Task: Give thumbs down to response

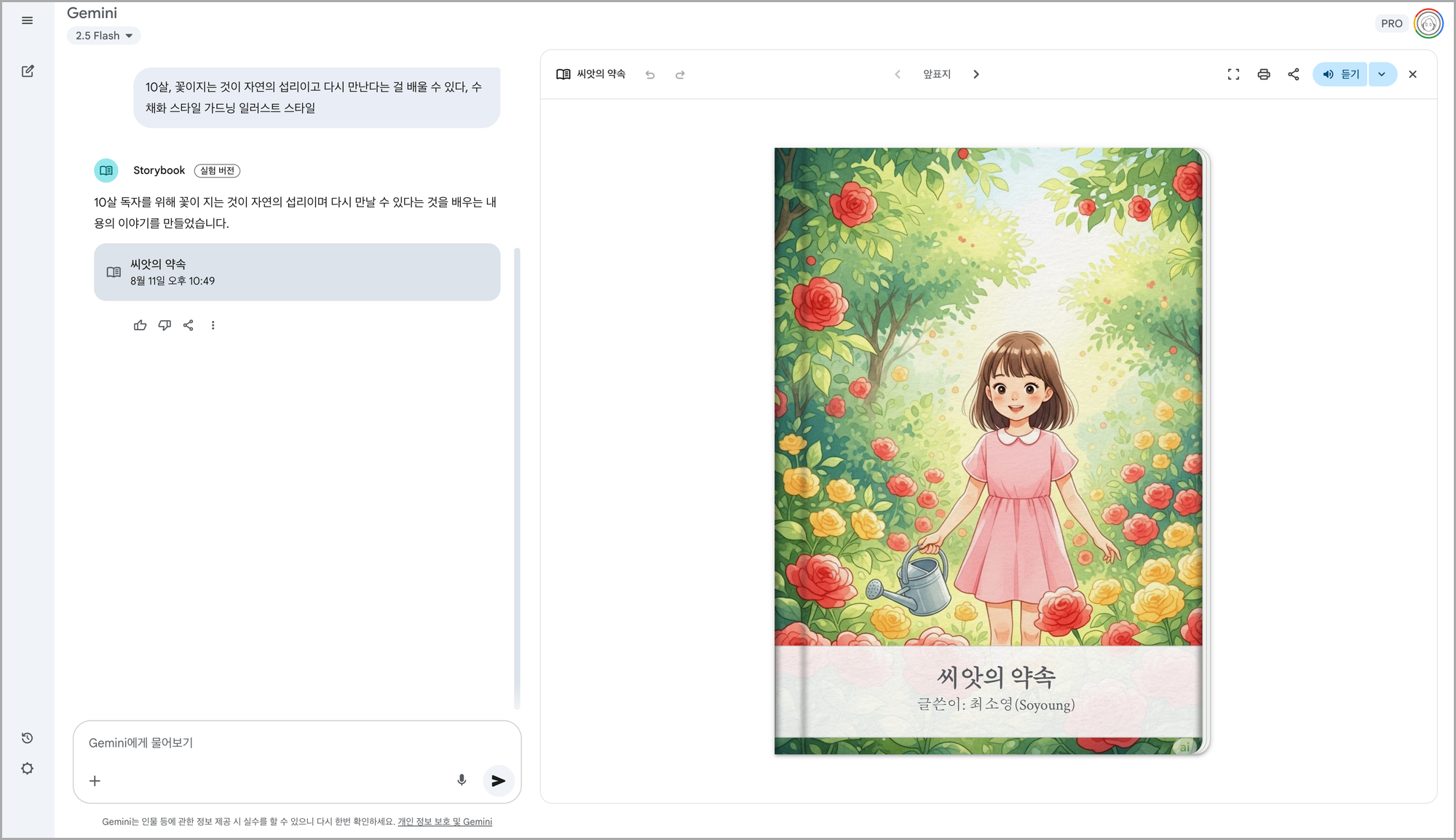Action: (165, 325)
